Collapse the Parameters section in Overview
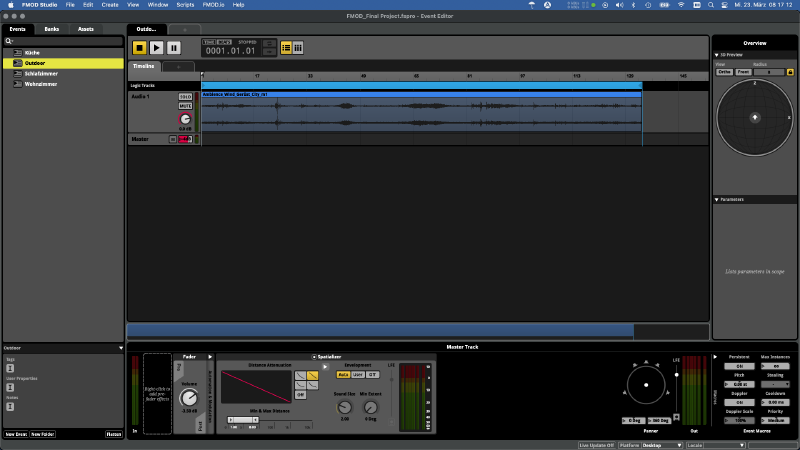The image size is (800, 450). (717, 199)
